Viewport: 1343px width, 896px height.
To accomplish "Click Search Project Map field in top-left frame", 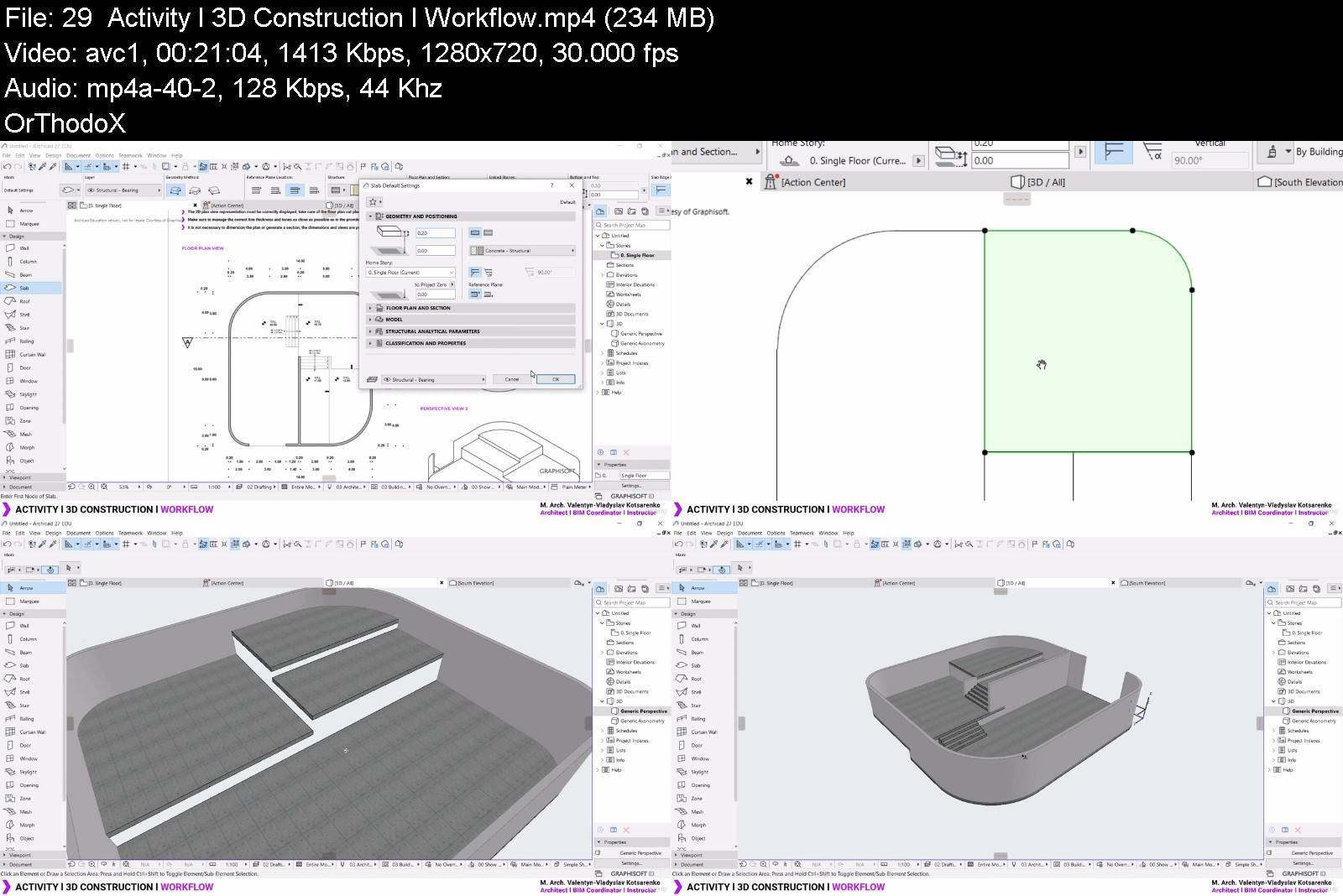I will coord(632,225).
